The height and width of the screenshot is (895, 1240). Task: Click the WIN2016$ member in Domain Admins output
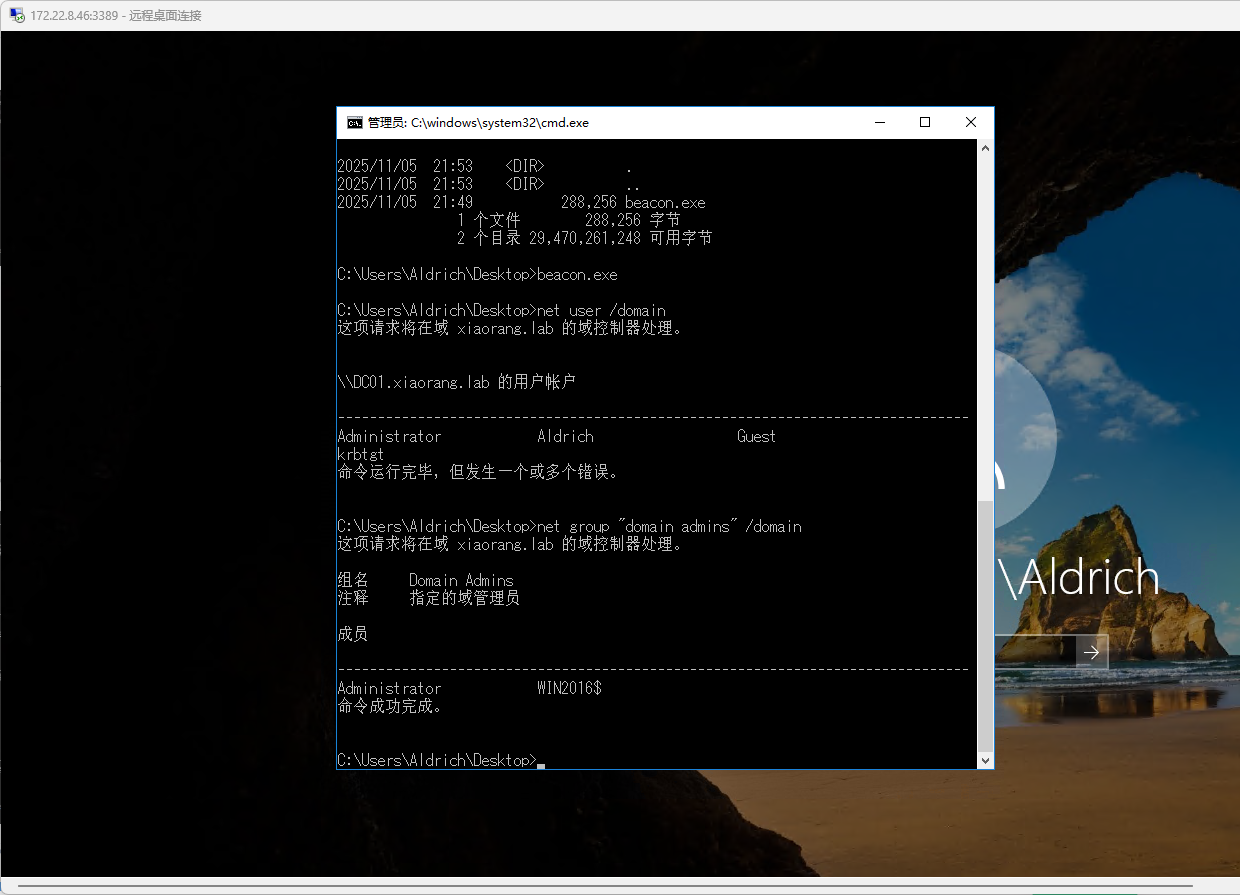tap(569, 688)
